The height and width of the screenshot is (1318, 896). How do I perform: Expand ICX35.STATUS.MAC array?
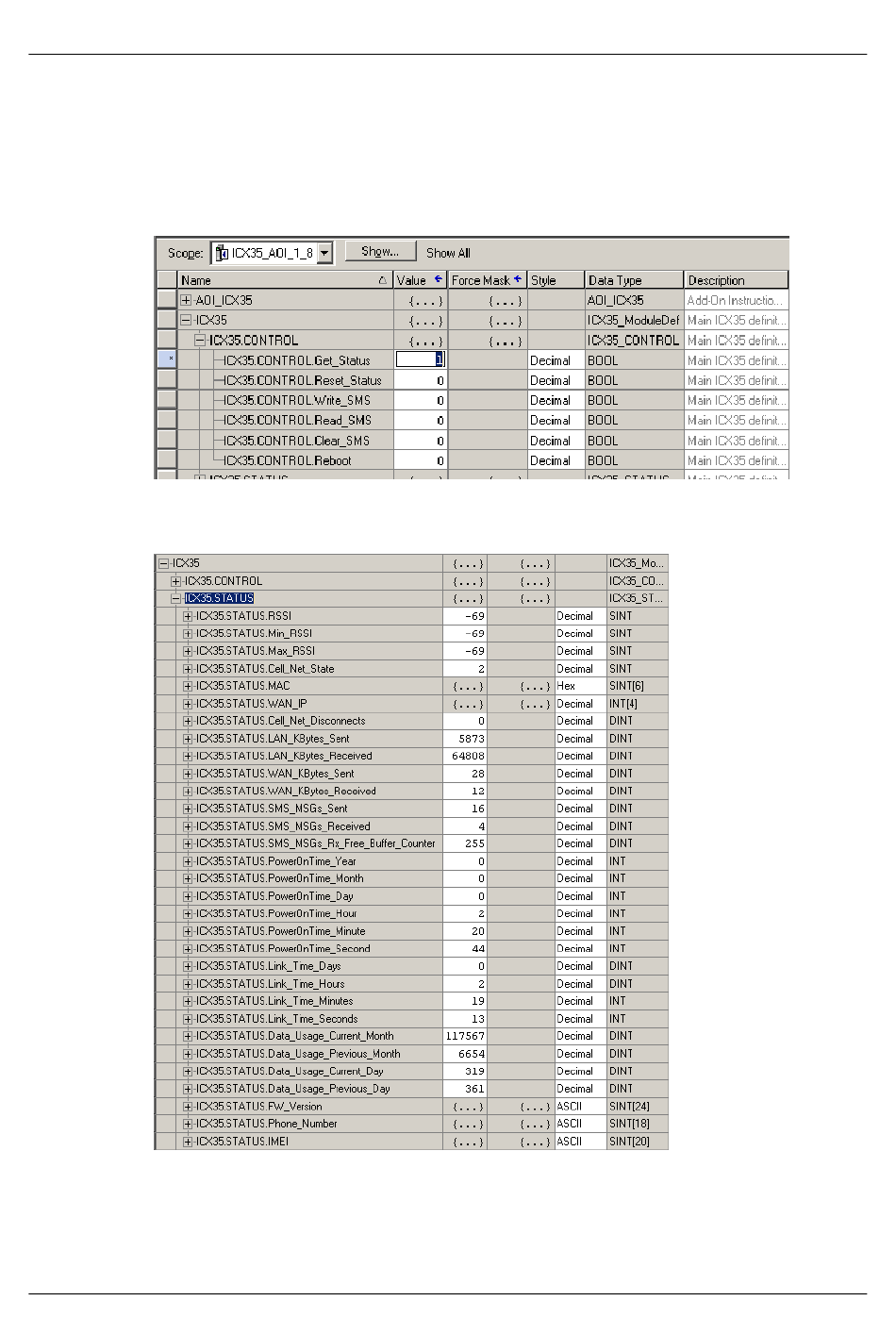pos(188,686)
